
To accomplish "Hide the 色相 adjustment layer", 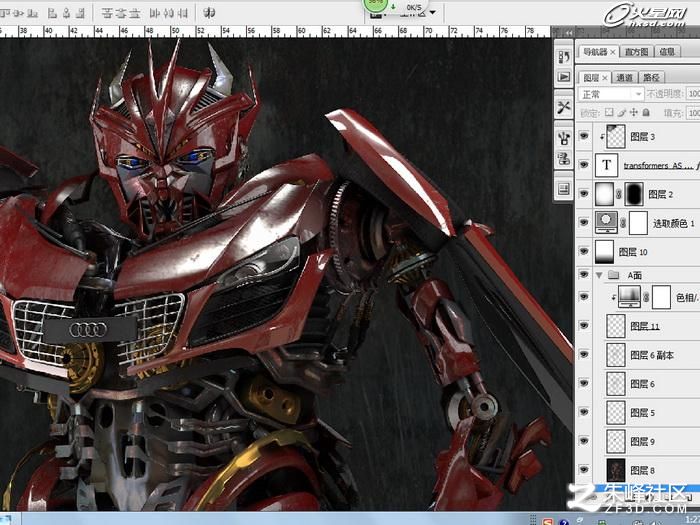I will 584,297.
